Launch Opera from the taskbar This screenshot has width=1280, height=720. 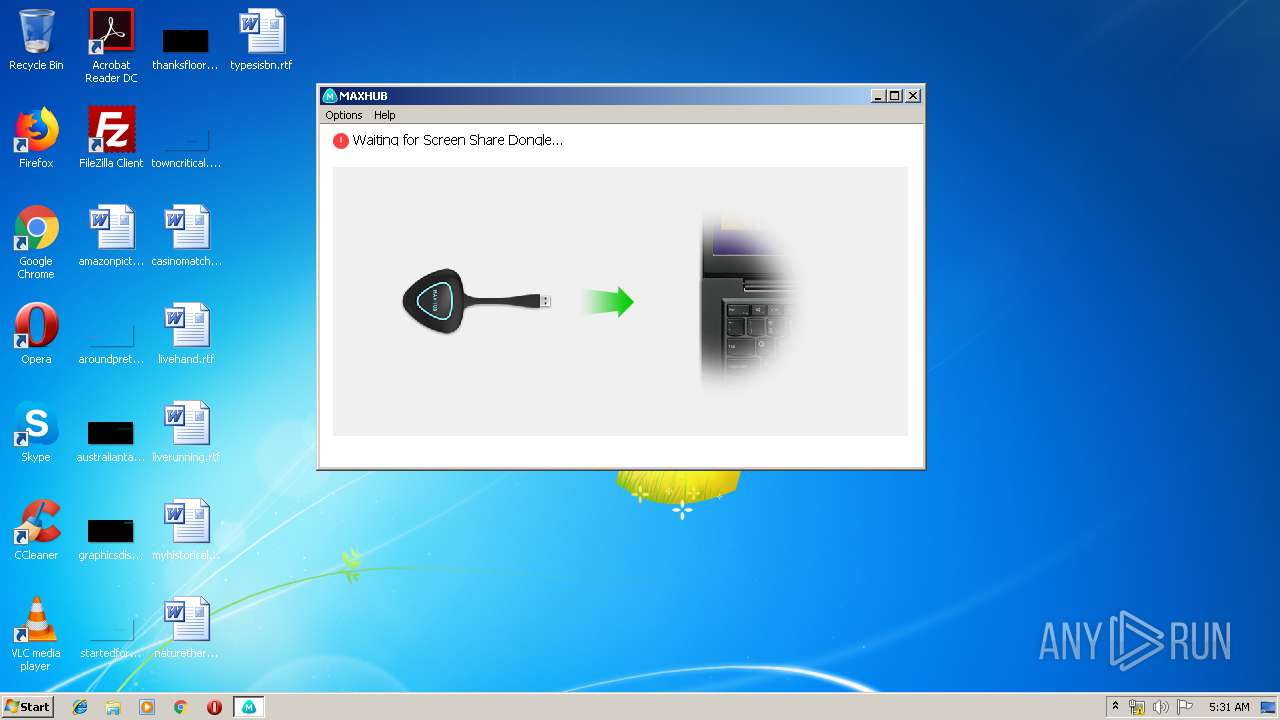pyautogui.click(x=214, y=707)
